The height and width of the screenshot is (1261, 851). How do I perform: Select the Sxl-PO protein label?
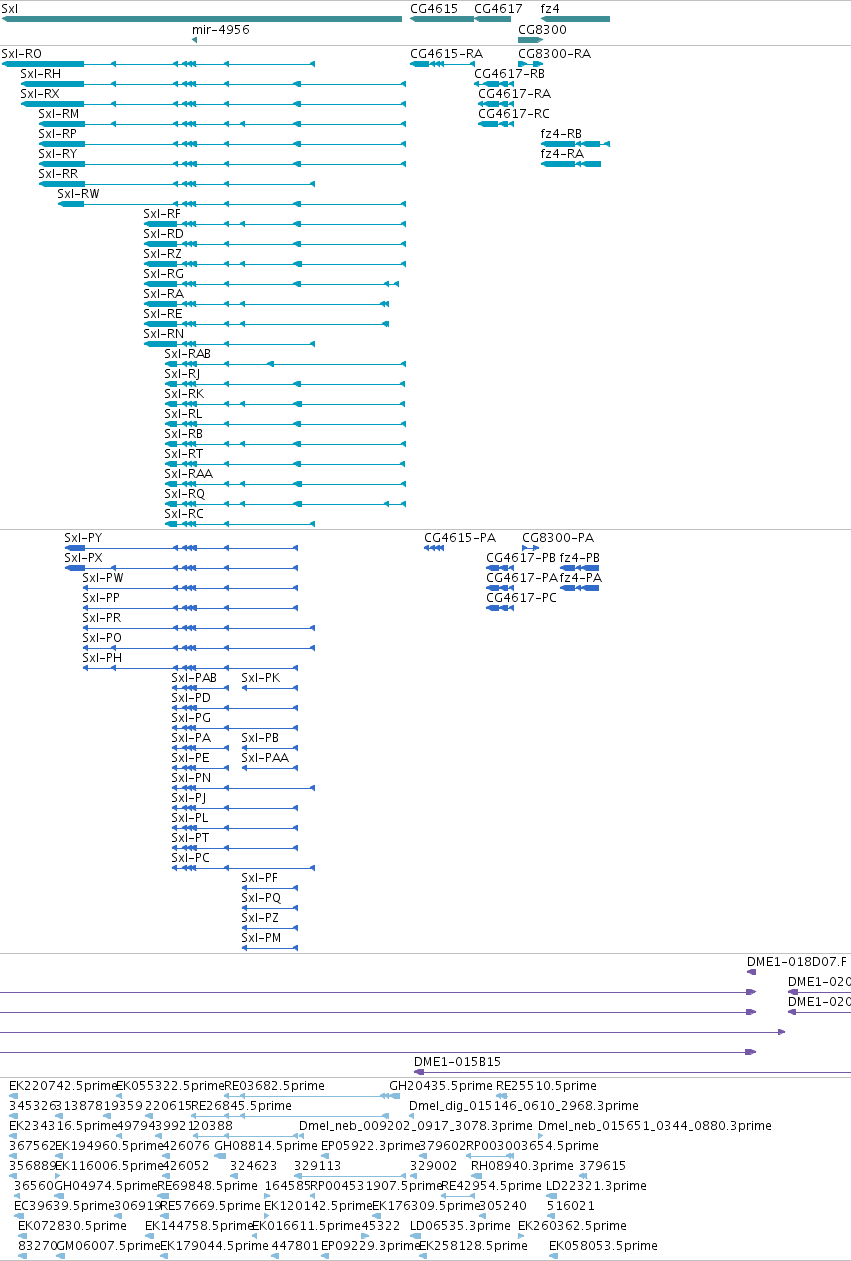click(x=102, y=638)
